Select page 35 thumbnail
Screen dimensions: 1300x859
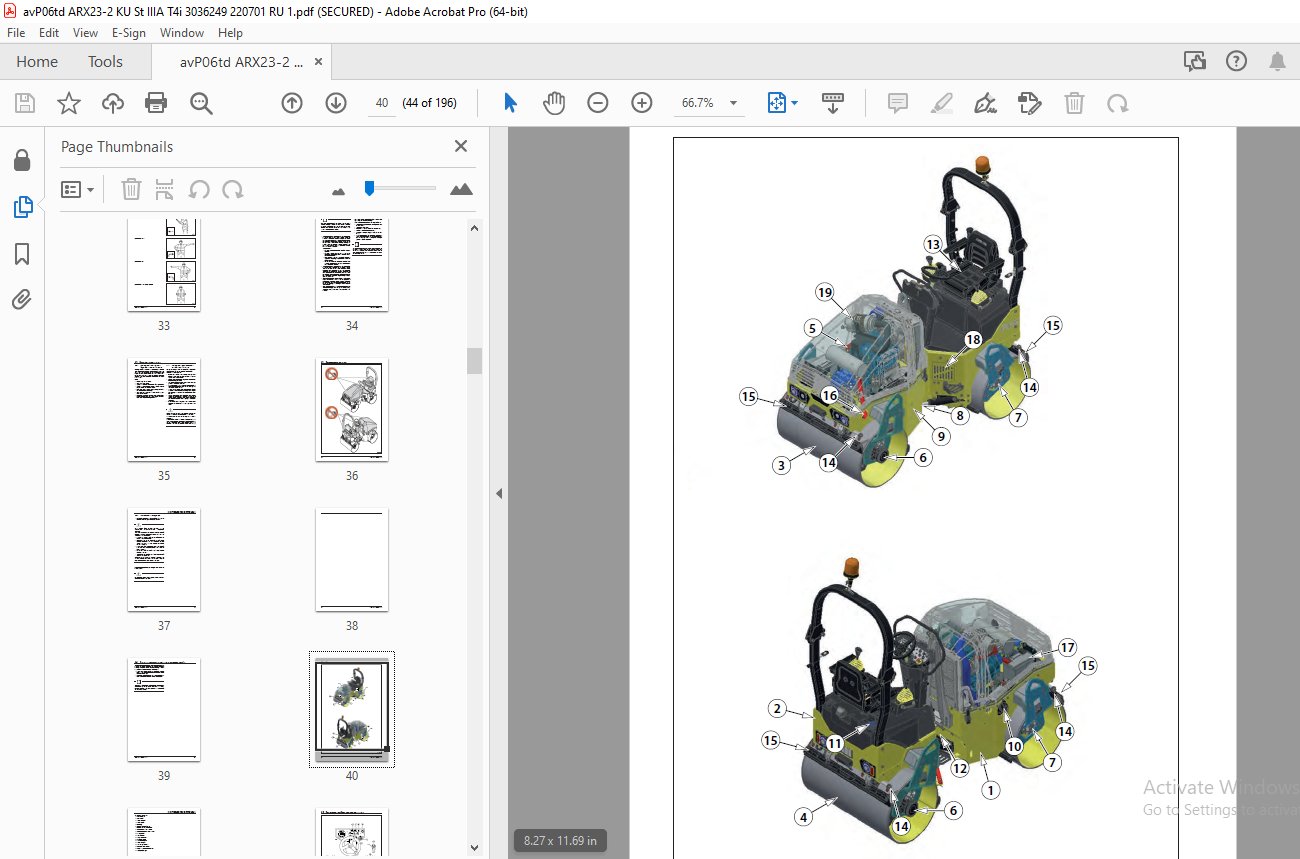[164, 410]
